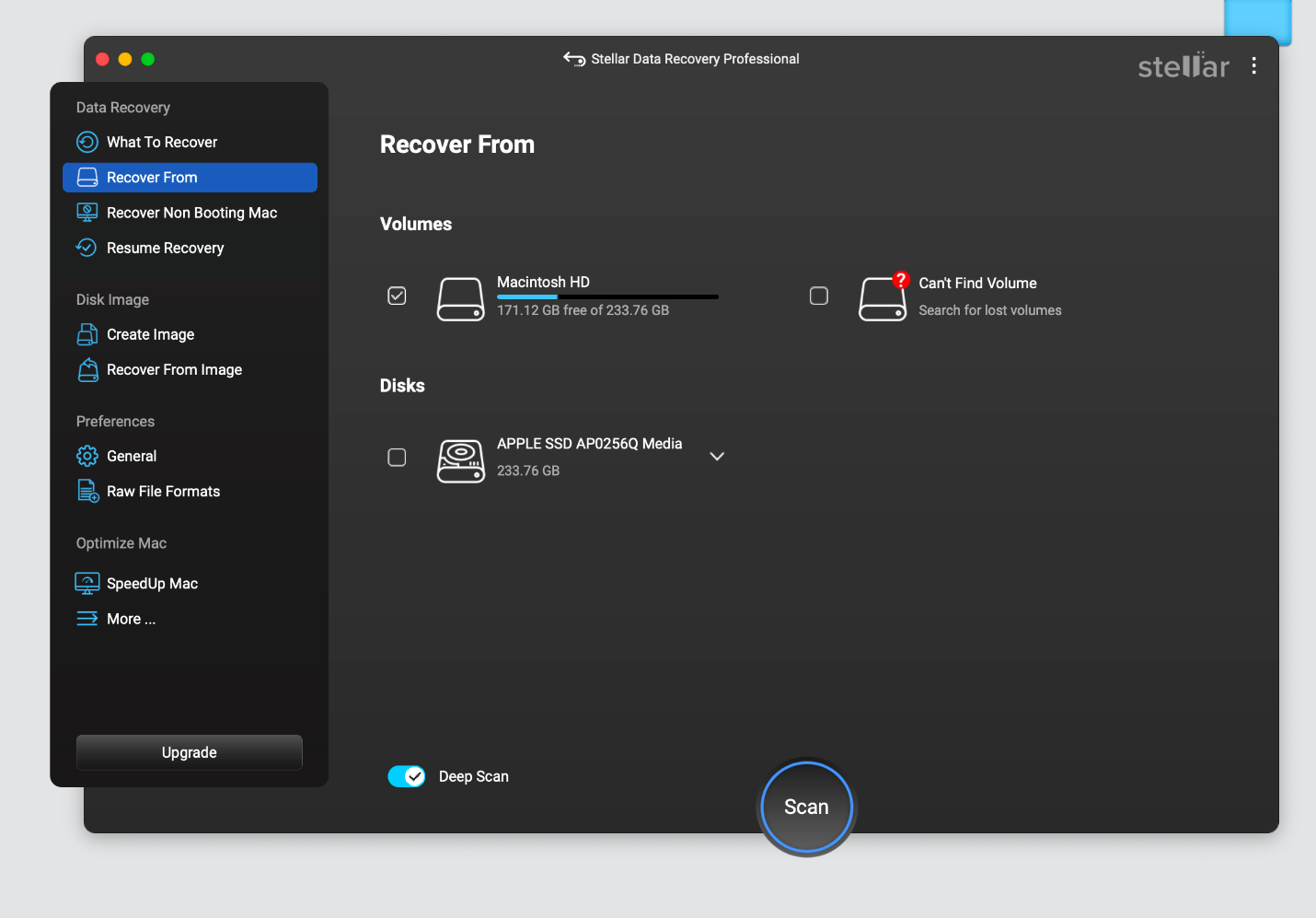Click the Raw File Formats icon
1316x918 pixels.
click(87, 491)
